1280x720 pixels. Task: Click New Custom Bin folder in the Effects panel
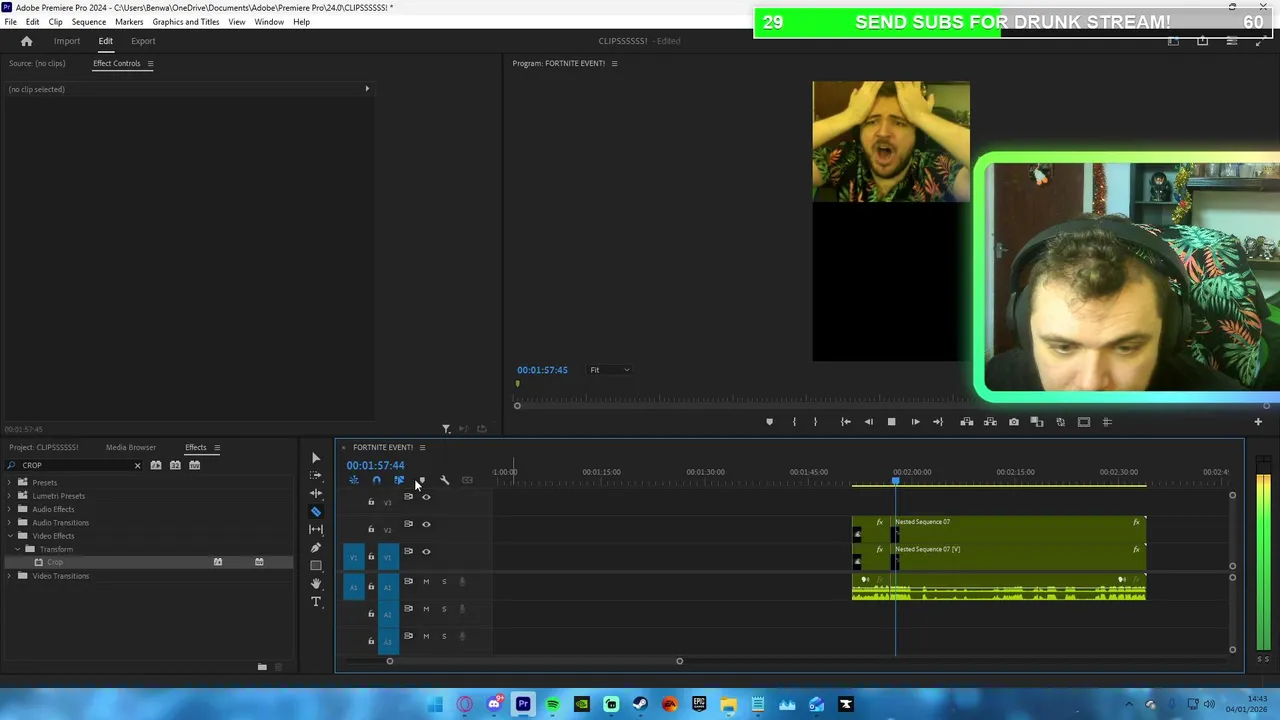click(262, 667)
